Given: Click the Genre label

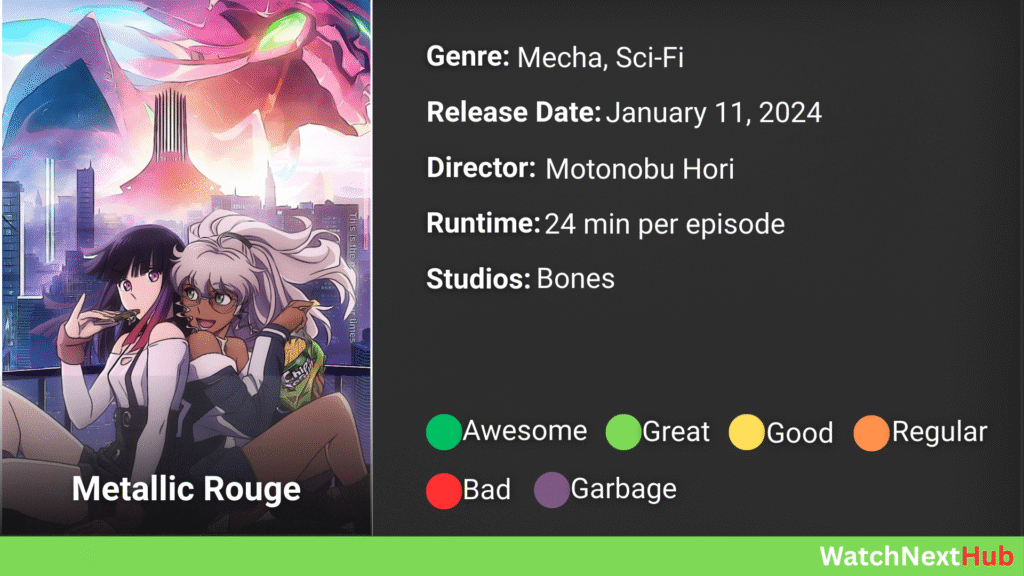Looking at the screenshot, I should 468,57.
